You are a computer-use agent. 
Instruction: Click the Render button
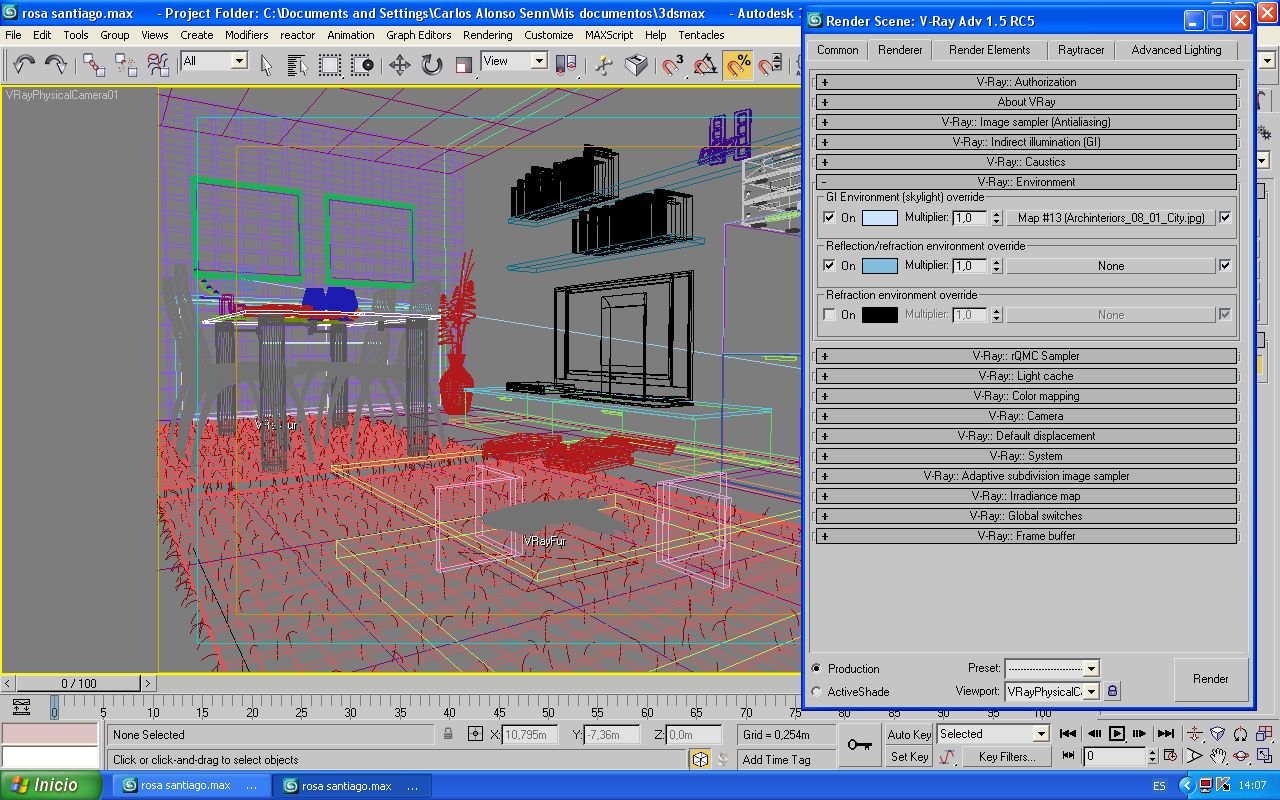point(1210,679)
